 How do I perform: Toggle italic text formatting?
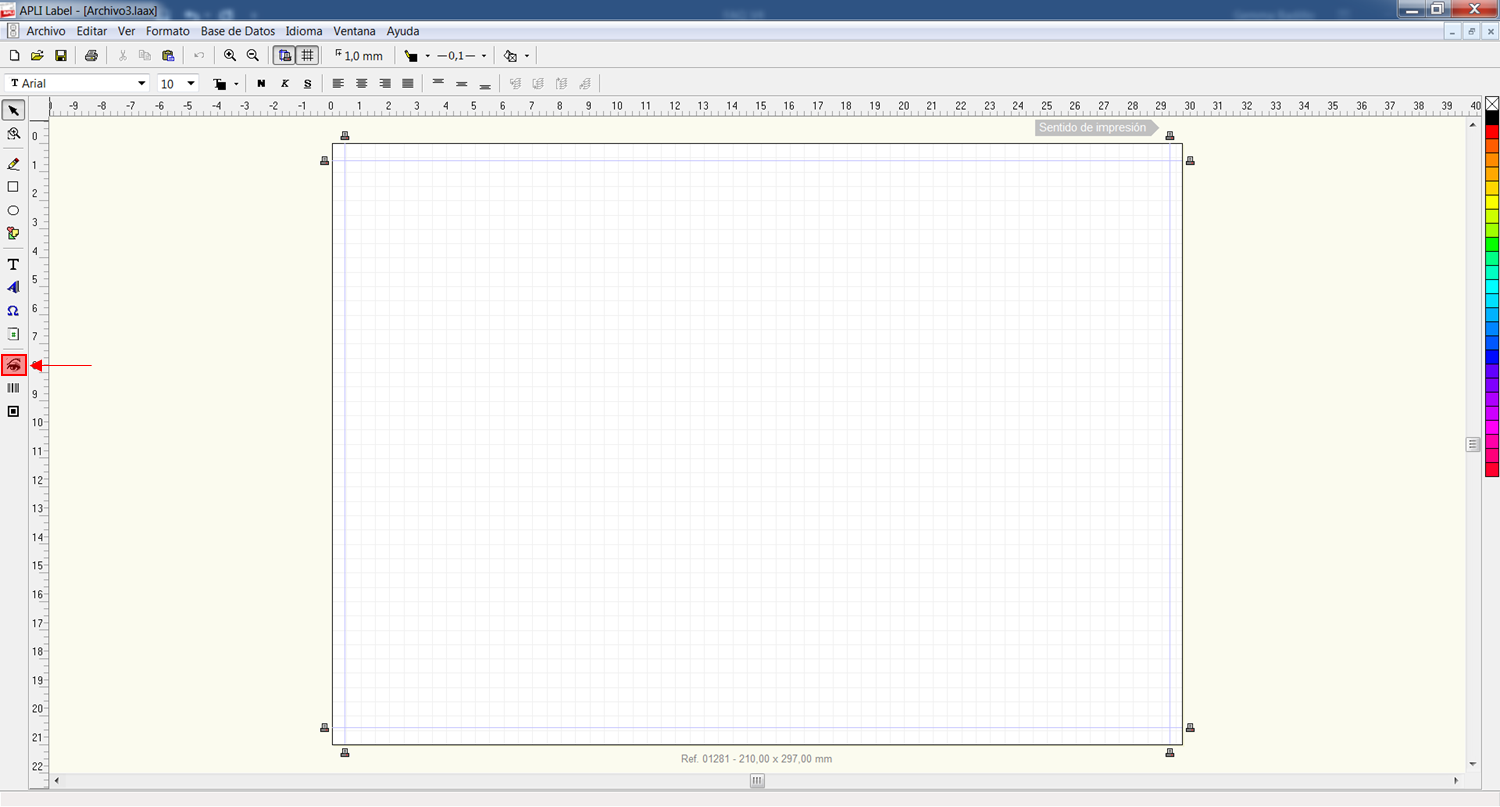(x=285, y=83)
